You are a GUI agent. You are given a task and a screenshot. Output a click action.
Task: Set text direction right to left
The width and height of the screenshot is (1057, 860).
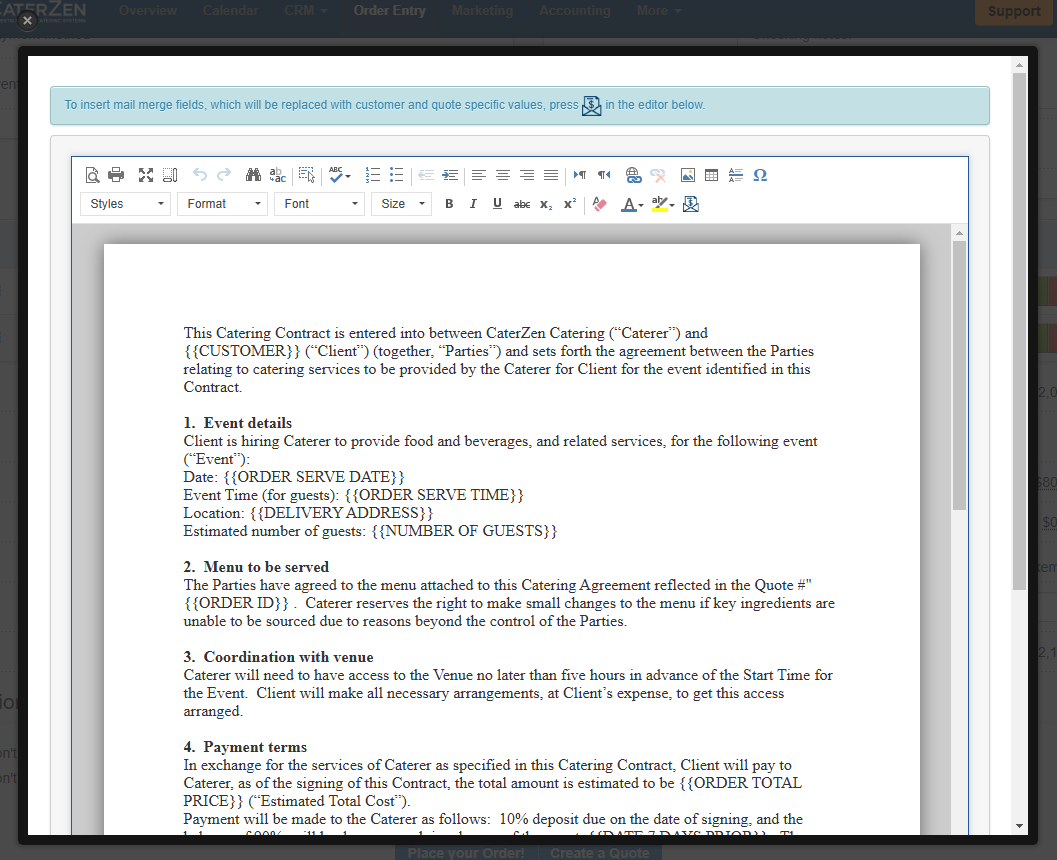(x=604, y=175)
